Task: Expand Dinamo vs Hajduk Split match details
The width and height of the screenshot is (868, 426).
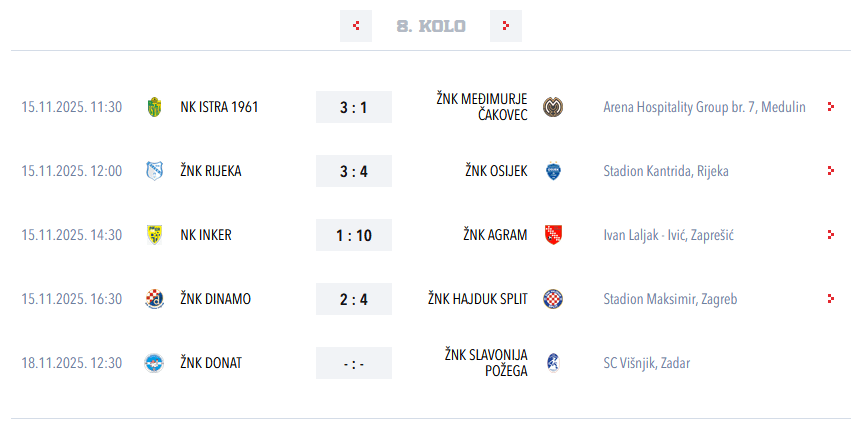Action: tap(830, 299)
